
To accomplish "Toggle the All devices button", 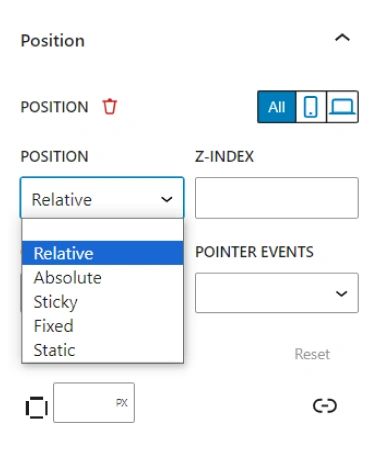I will pyautogui.click(x=277, y=107).
